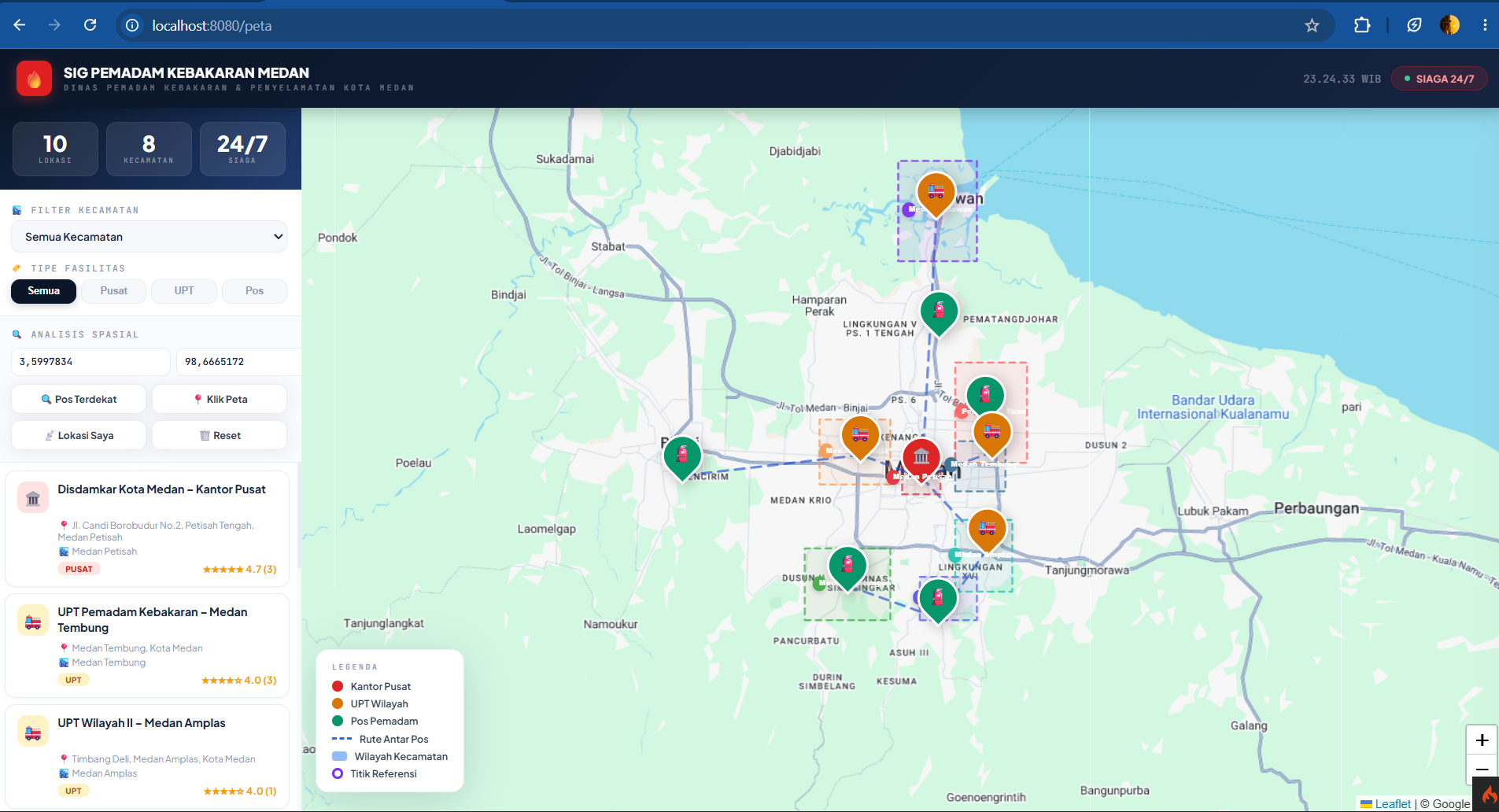Click red Kantor Pusat map marker
The image size is (1499, 812).
coord(921,457)
